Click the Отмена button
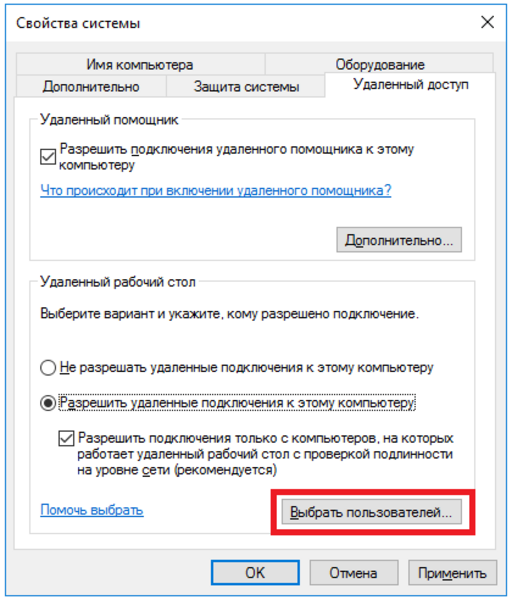This screenshot has width=512, height=600. (354, 573)
